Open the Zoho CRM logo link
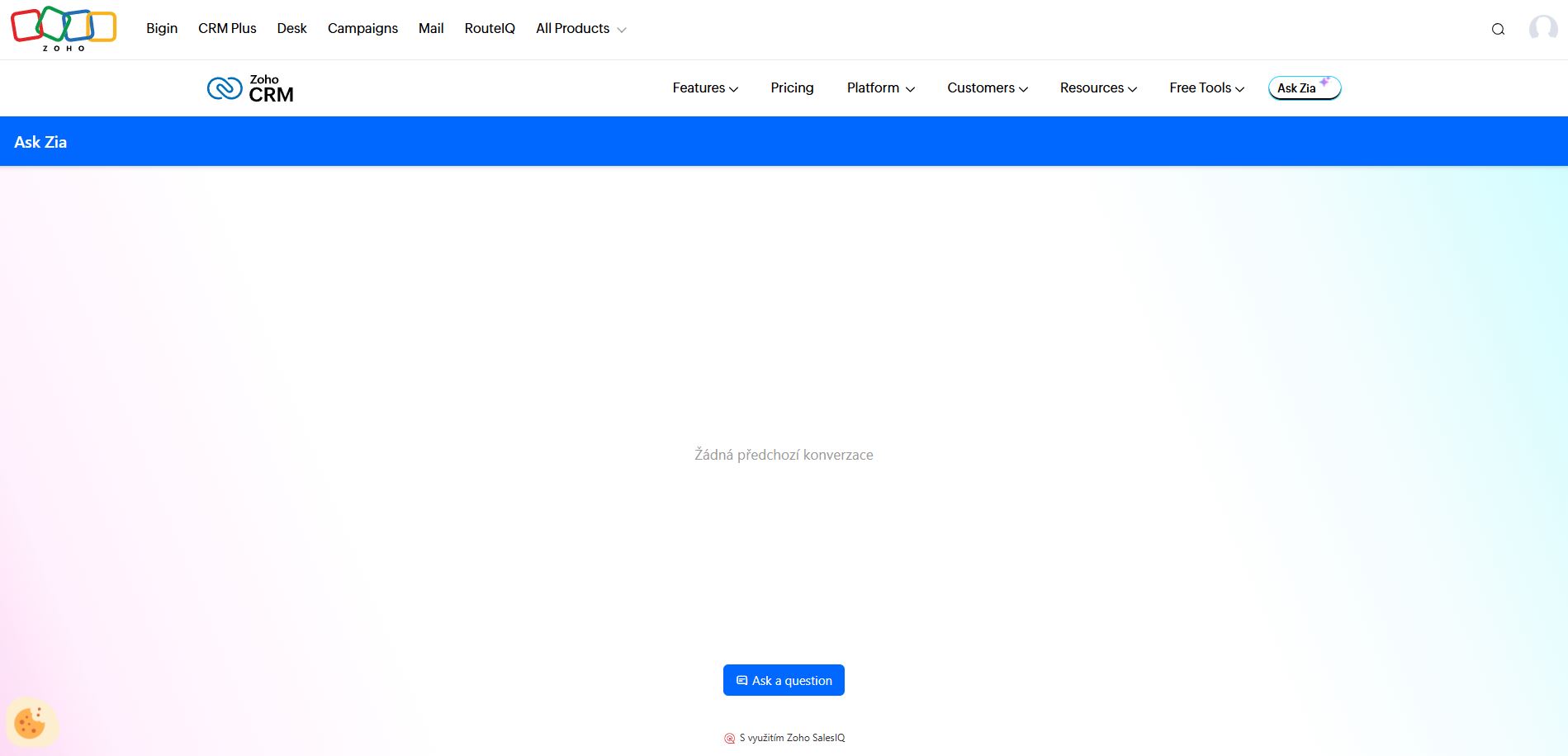1568x756 pixels. 250,88
